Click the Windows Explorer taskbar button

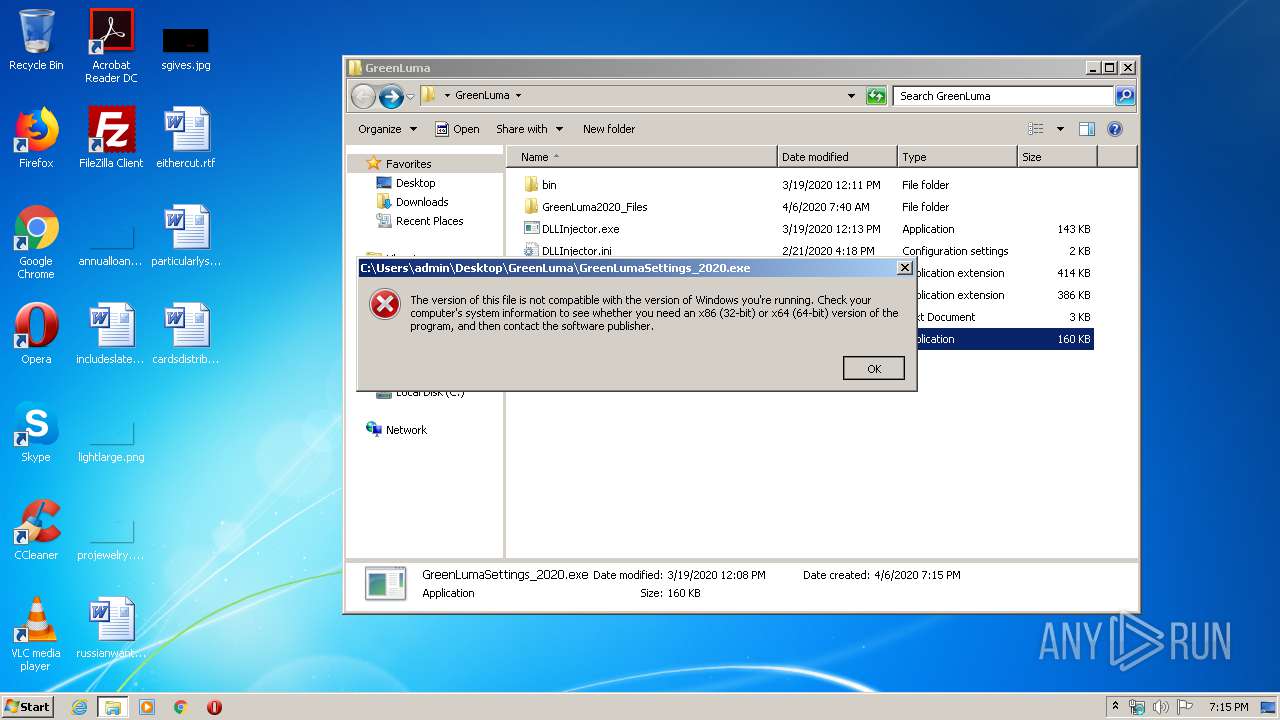click(x=113, y=707)
